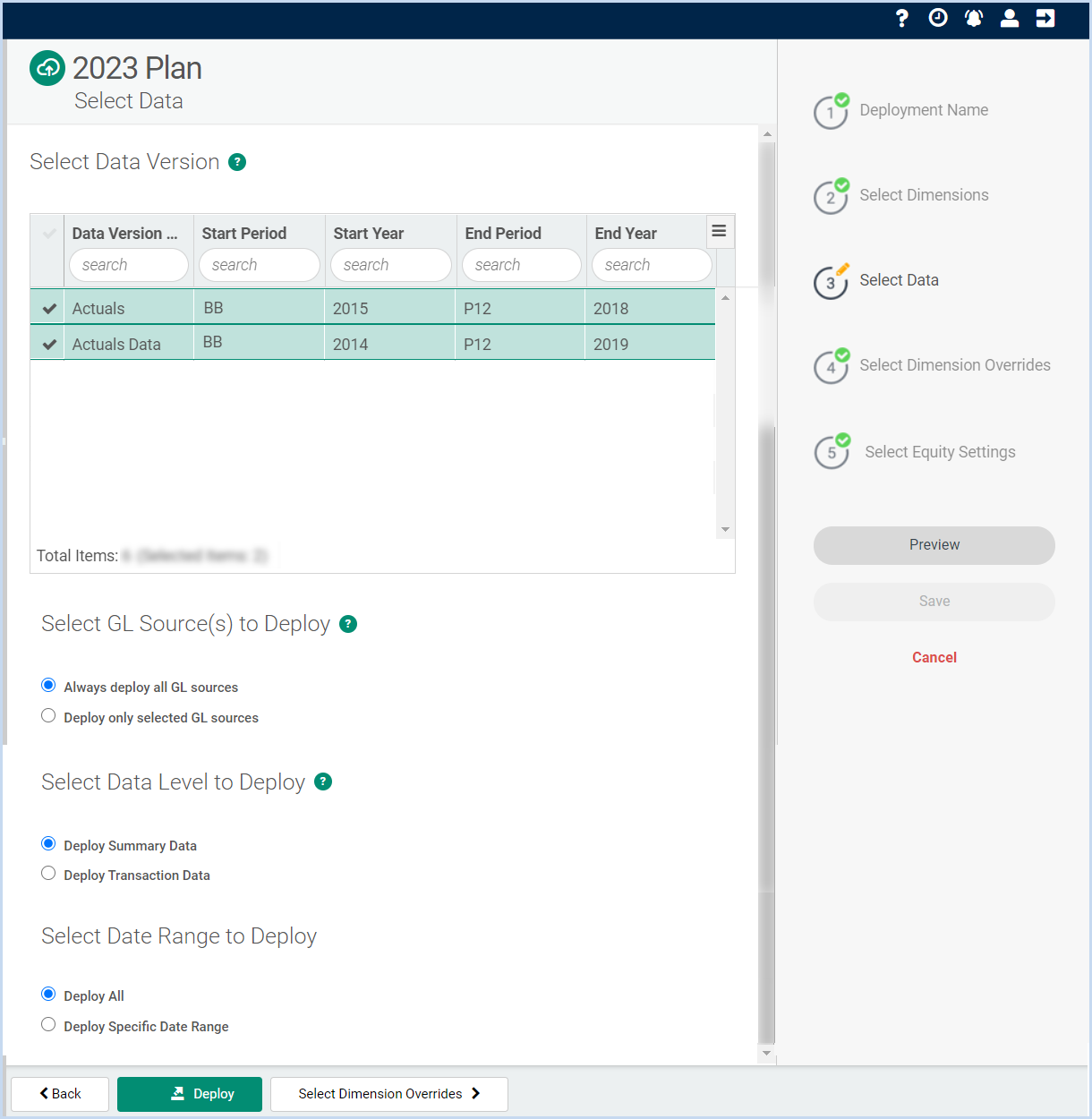Click step 1 circle icon for Deployment Name
Viewport: 1092px width, 1119px height.
tap(831, 112)
